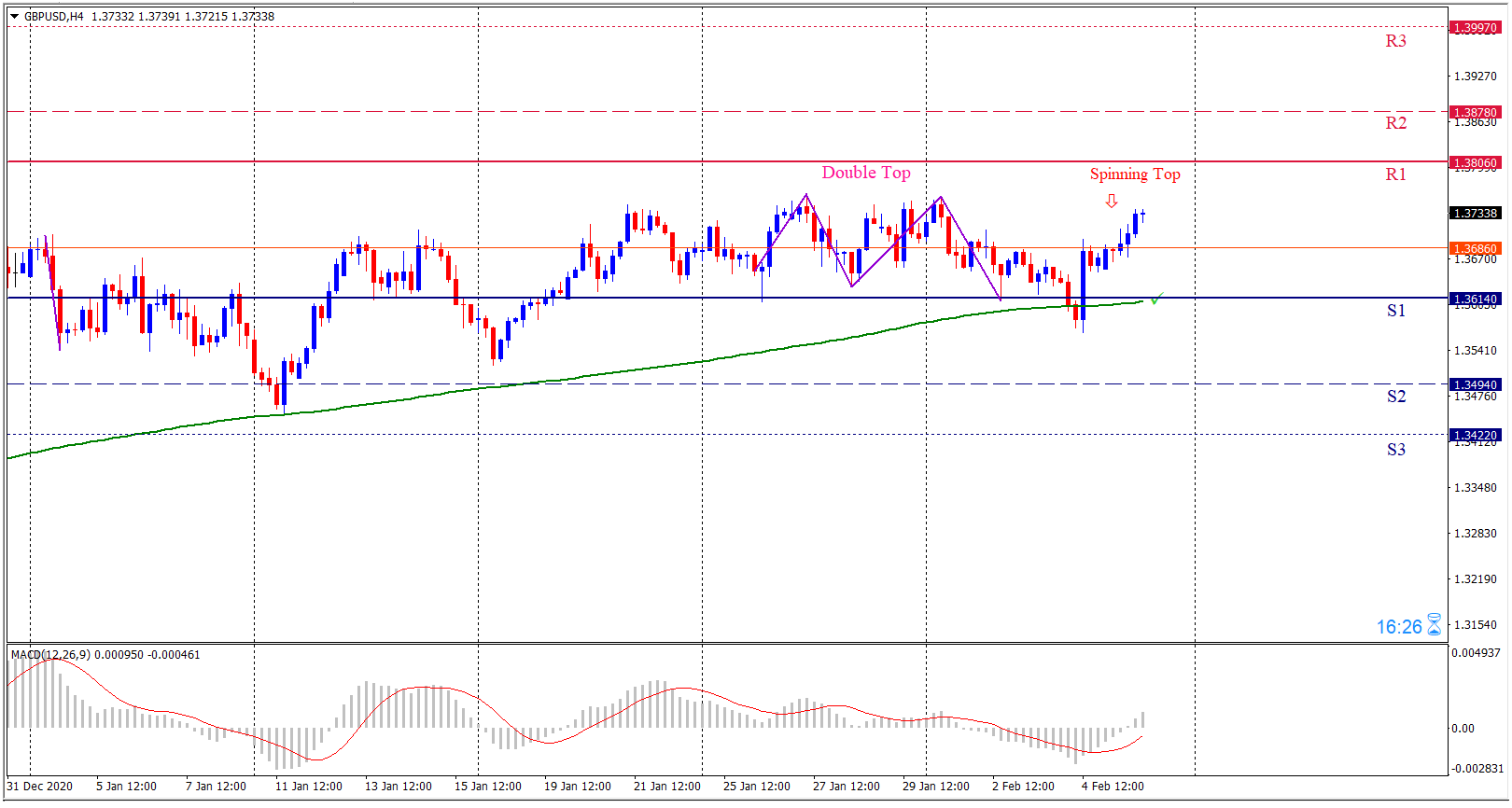The height and width of the screenshot is (808, 1512).
Task: Select the red 1.38060 price level tag
Action: tap(1475, 163)
